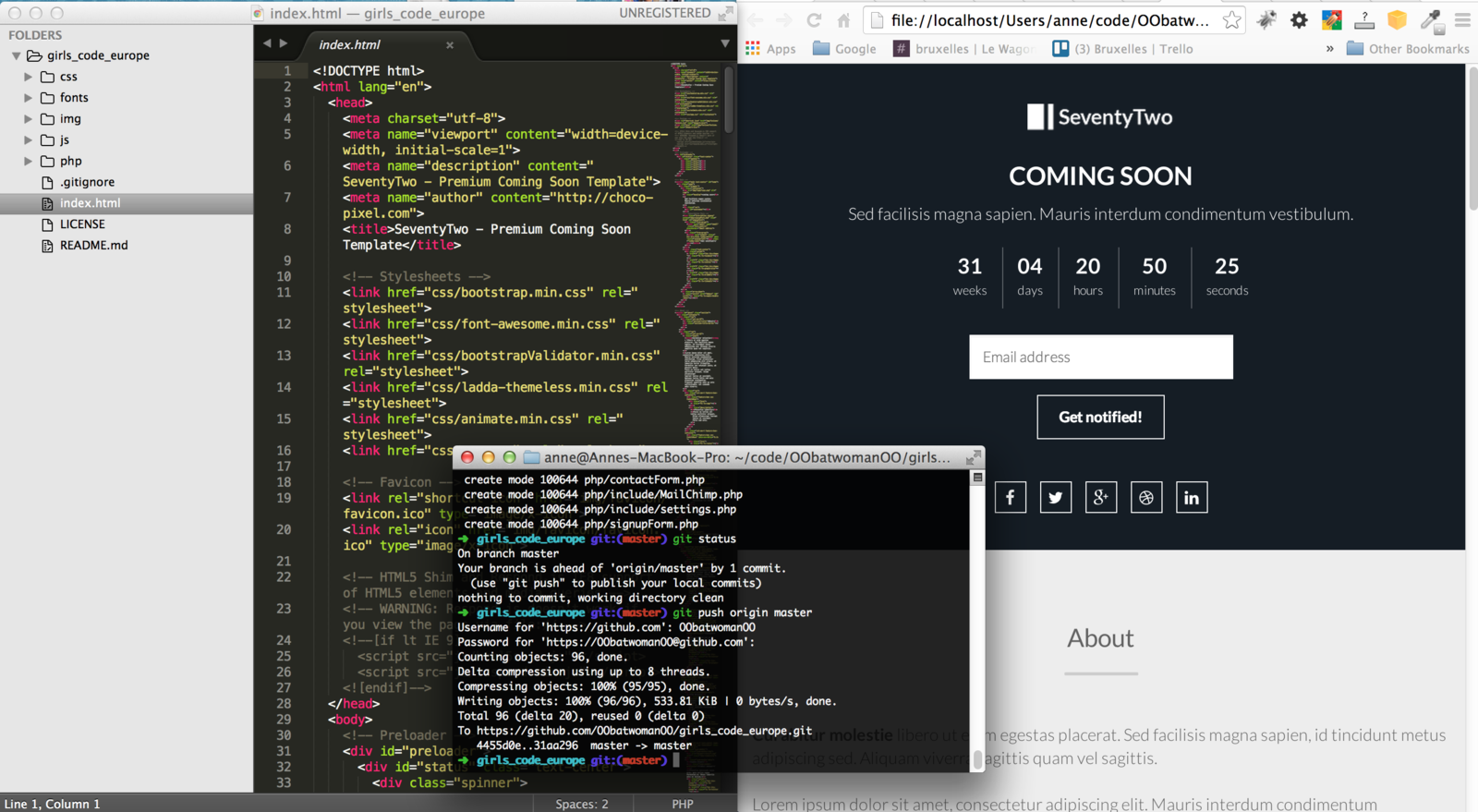Click 'Line 1, Column 1' status text

coord(53,804)
